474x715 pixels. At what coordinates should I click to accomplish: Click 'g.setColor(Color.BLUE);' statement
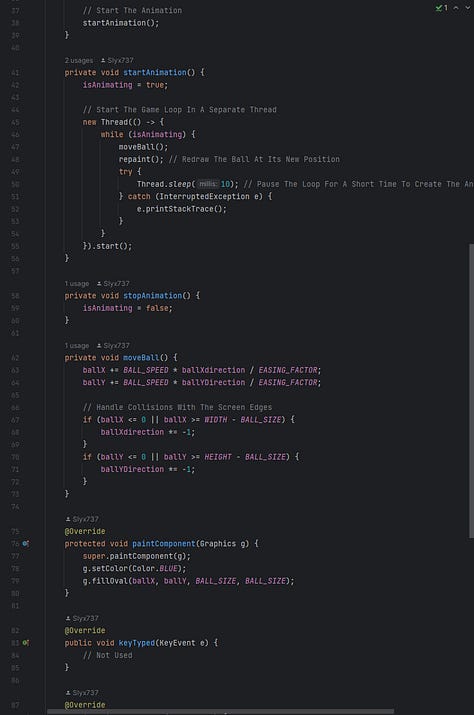click(134, 569)
